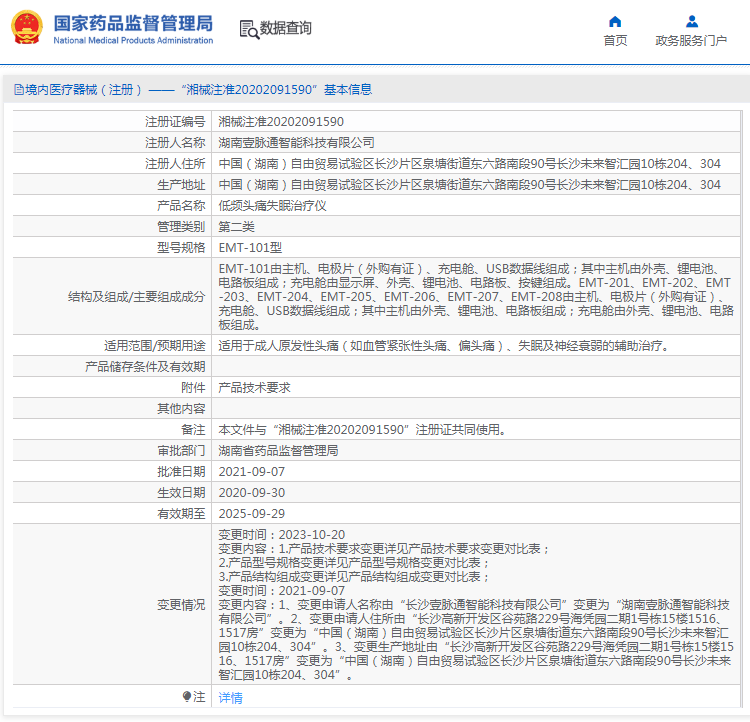Screen dimensions: 750x722
Task: Click the 适用范围/预期用途 label
Action: [155, 346]
